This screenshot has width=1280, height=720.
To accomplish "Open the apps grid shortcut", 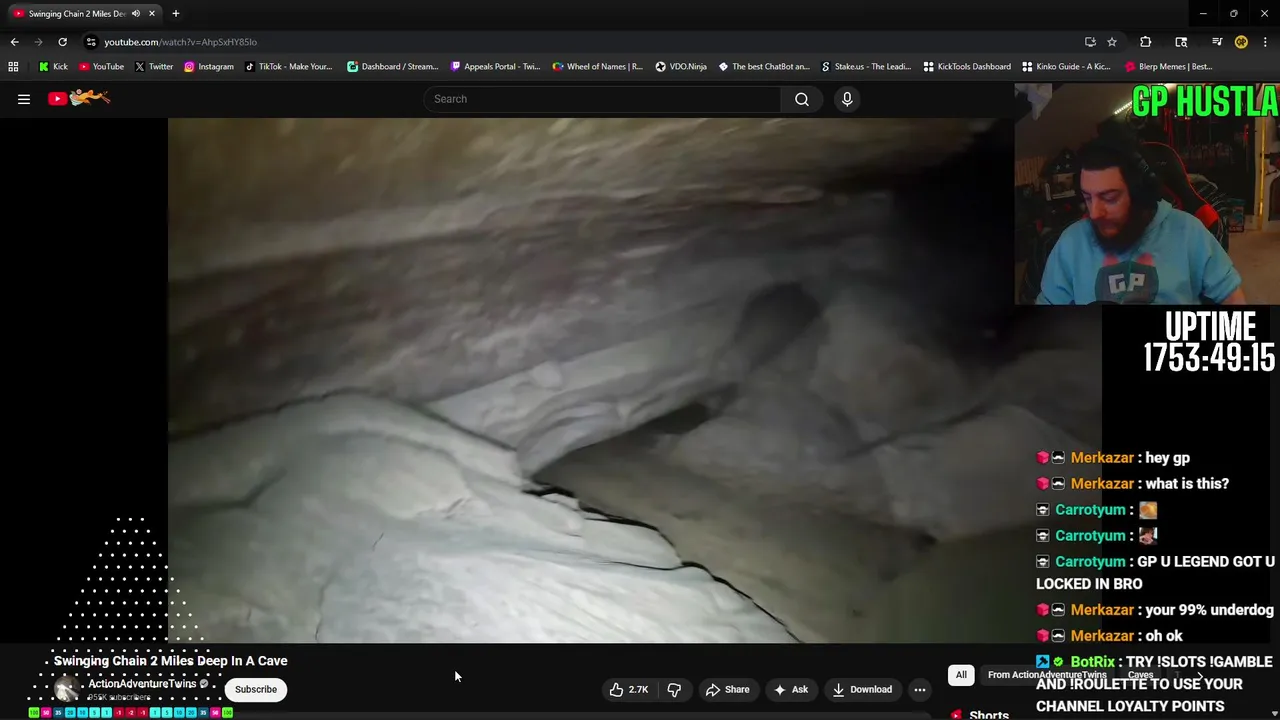I will click(13, 67).
